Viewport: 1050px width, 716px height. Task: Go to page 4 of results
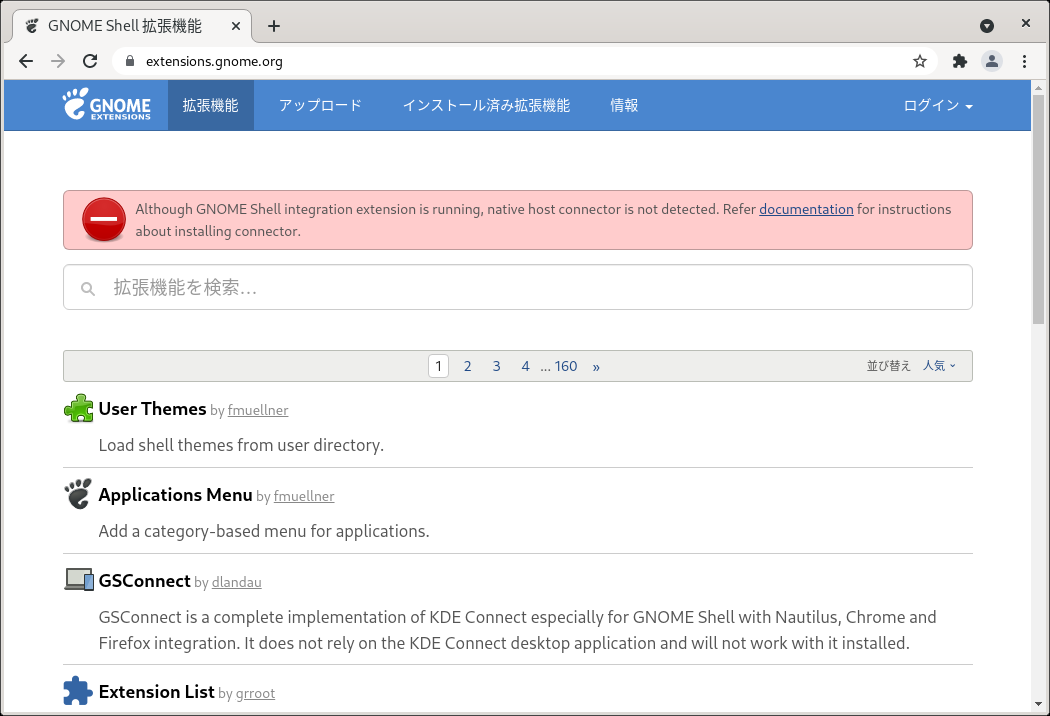tap(525, 366)
